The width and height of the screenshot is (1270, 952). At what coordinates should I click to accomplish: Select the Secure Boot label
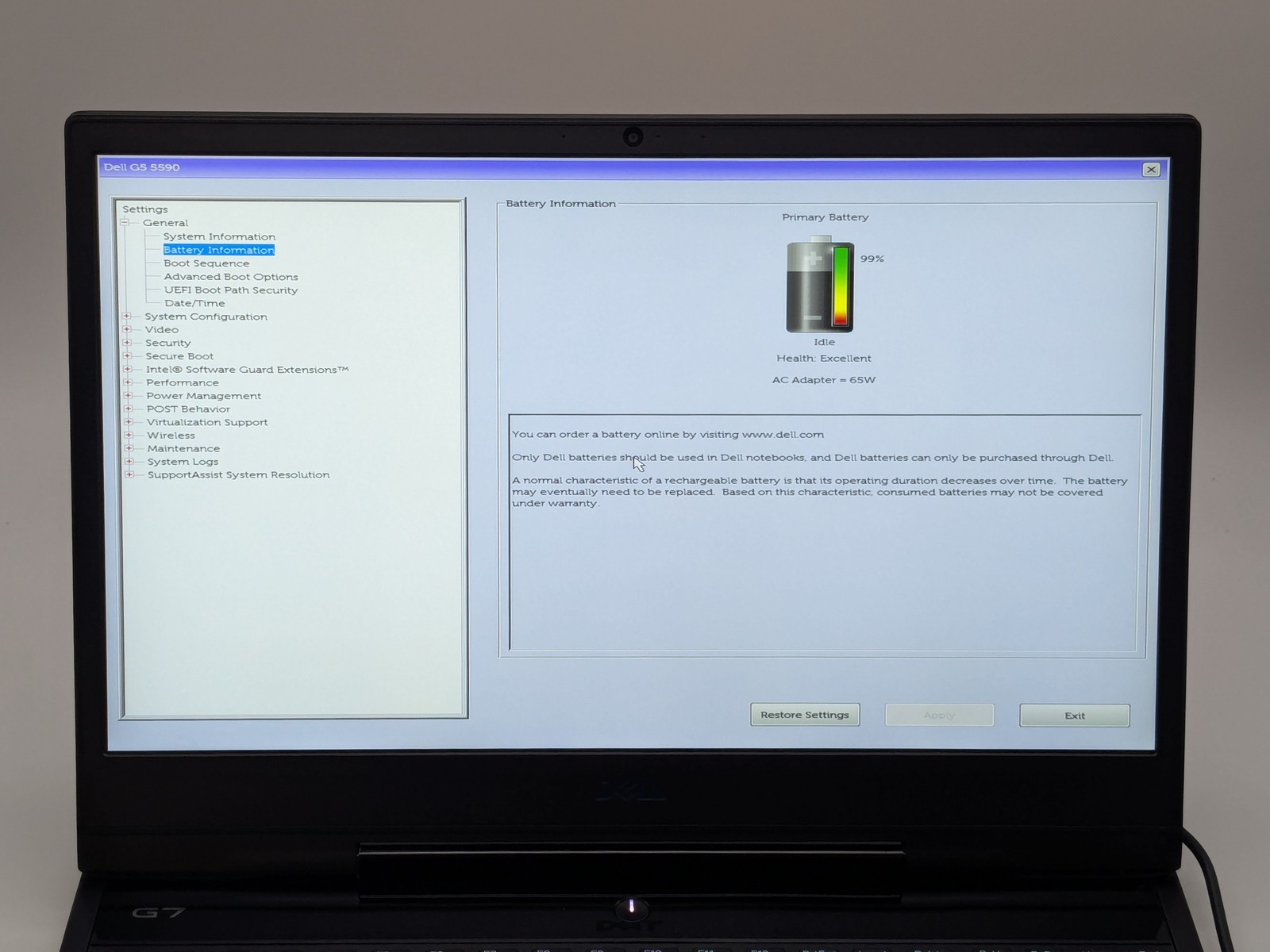(x=179, y=356)
